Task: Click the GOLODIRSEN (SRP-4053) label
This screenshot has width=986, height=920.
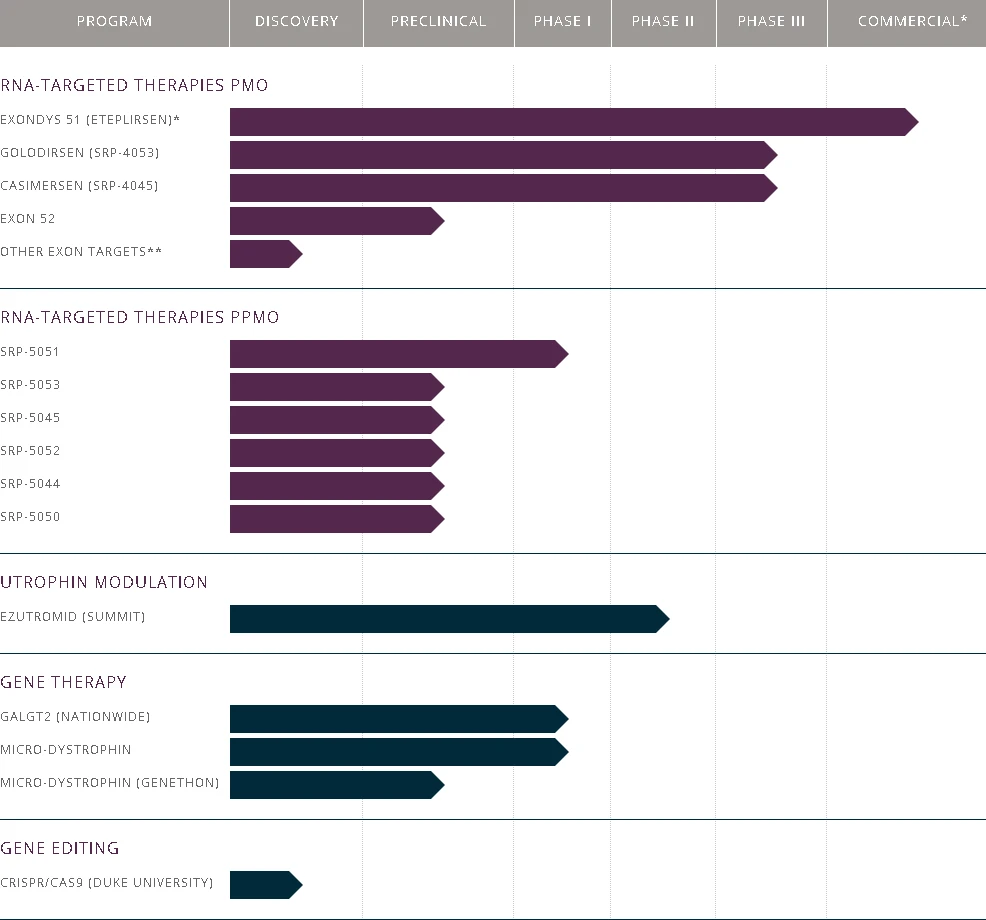Action: tap(80, 153)
